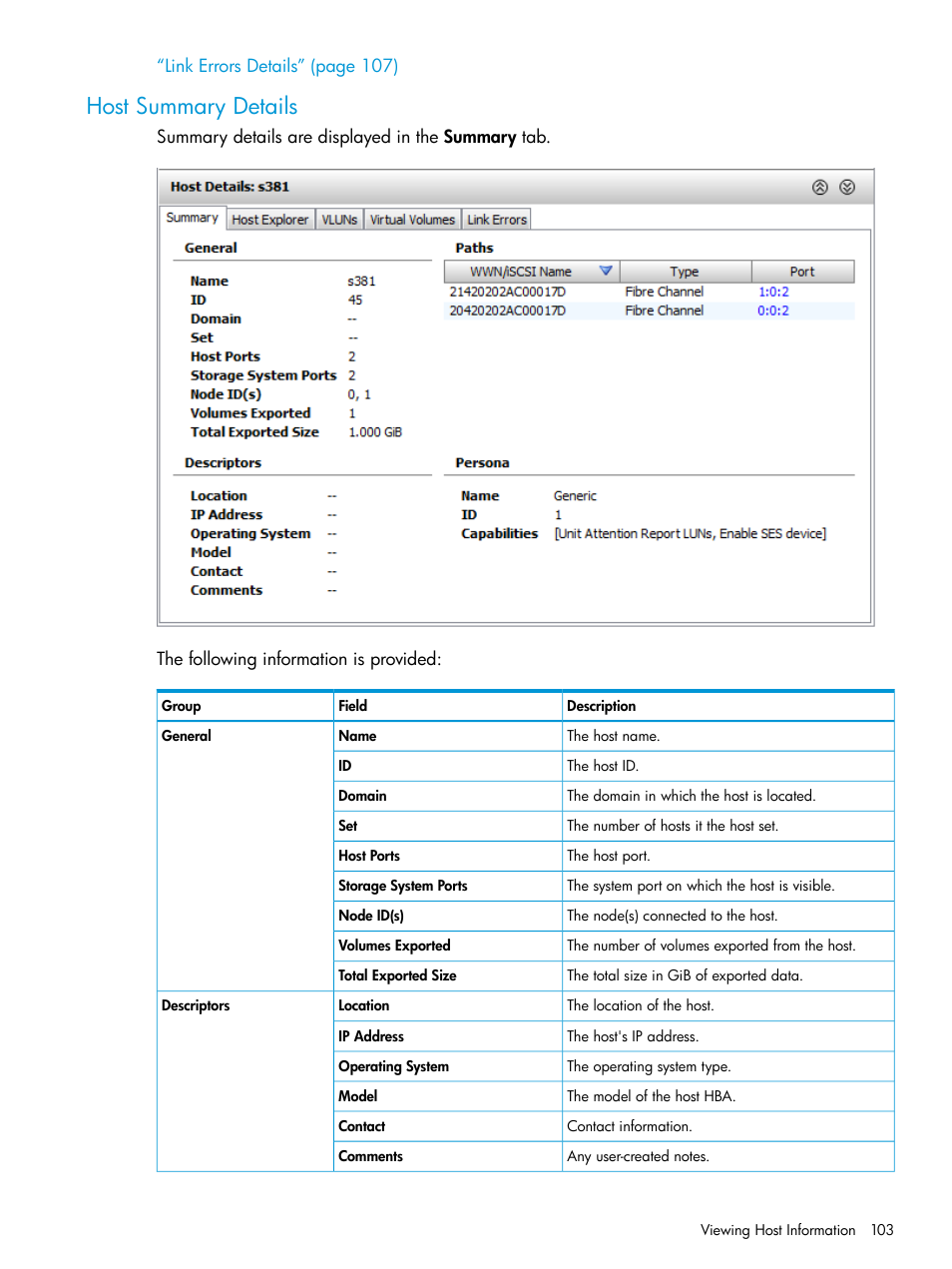Select path row 21420202AC00017D
The width and height of the screenshot is (952, 1269).
coord(650,292)
